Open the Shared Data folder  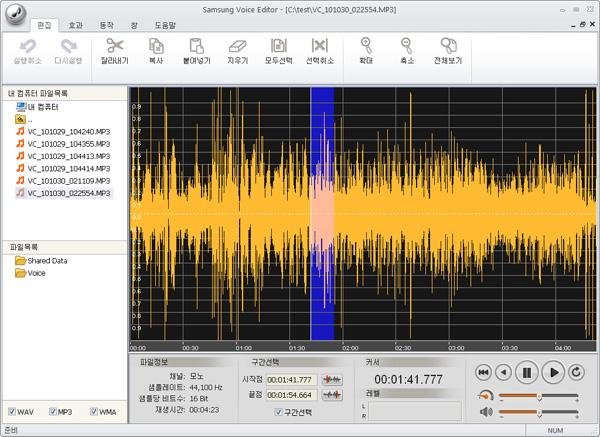[41, 261]
